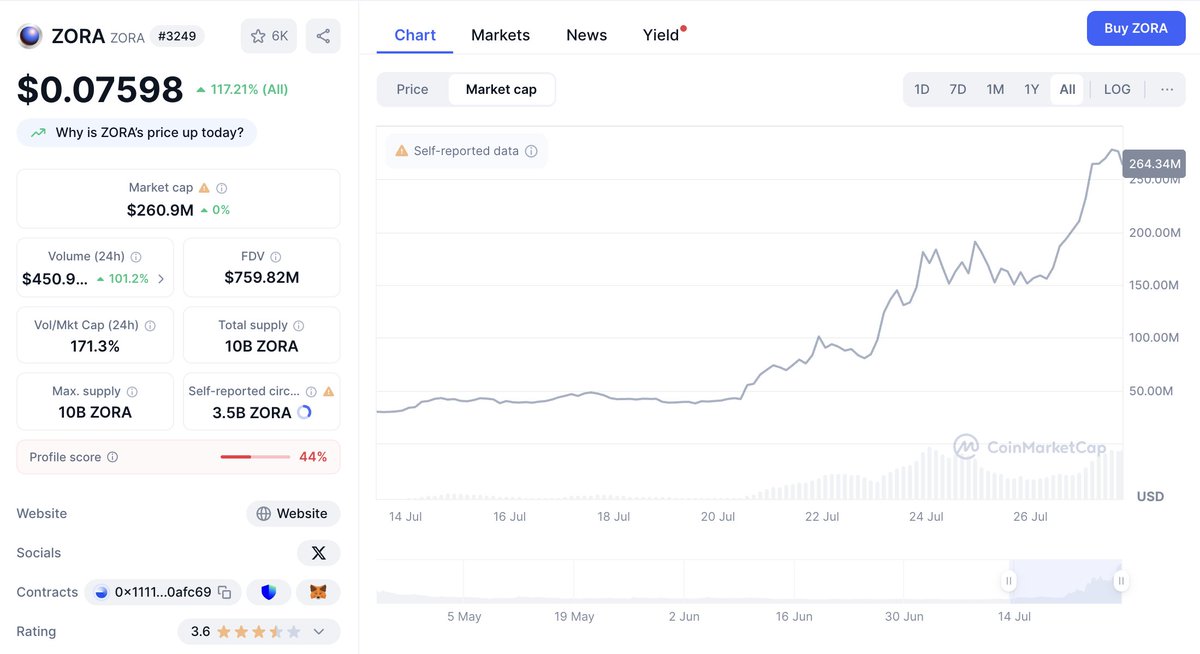Click the trending arrow icon in price question
This screenshot has width=1200, height=654.
[38, 133]
